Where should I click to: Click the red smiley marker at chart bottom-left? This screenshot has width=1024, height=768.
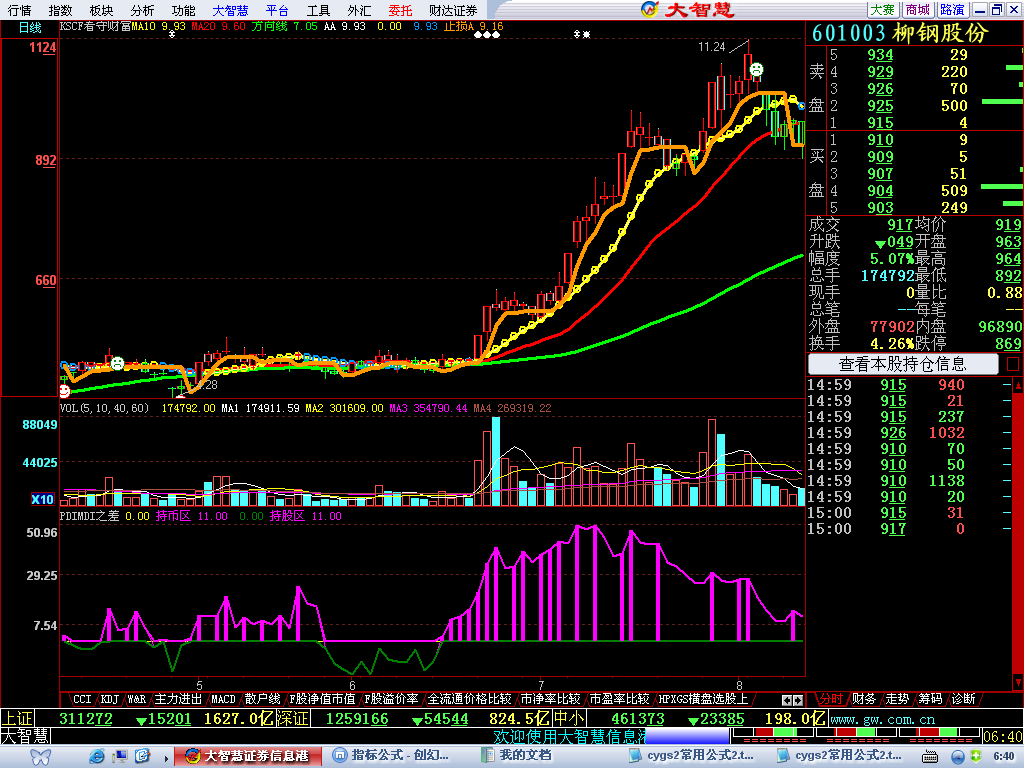[x=64, y=391]
